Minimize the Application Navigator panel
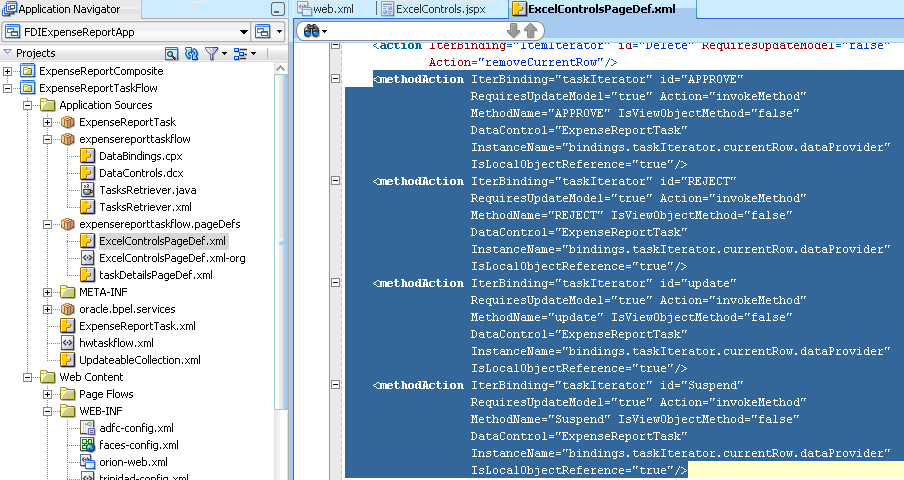Image resolution: width=904 pixels, height=480 pixels. pyautogui.click(x=278, y=9)
